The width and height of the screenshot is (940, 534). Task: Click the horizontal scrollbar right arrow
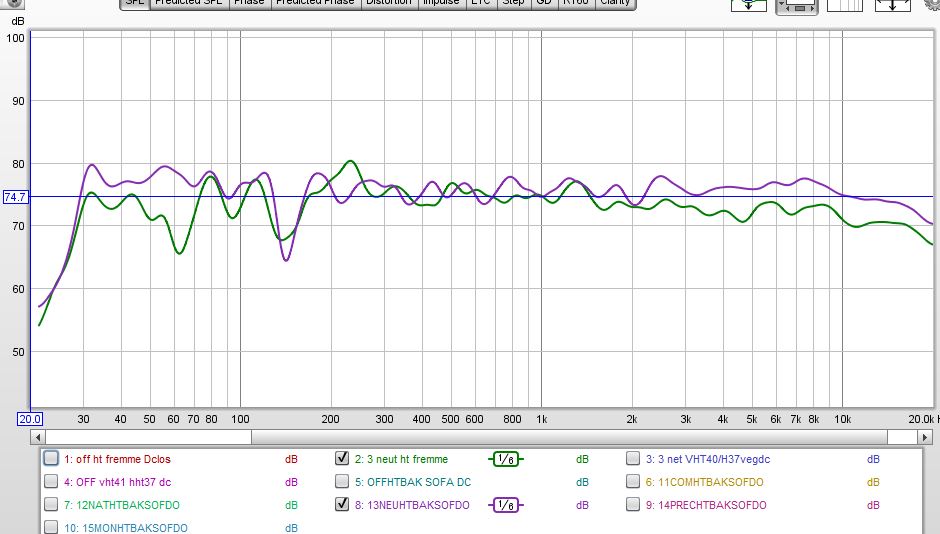(x=925, y=437)
